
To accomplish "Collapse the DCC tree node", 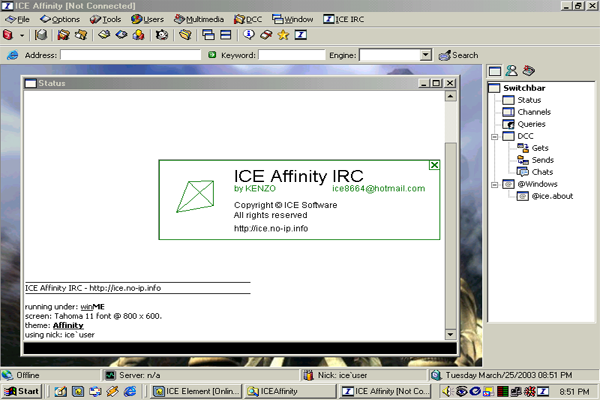I will pyautogui.click(x=494, y=137).
